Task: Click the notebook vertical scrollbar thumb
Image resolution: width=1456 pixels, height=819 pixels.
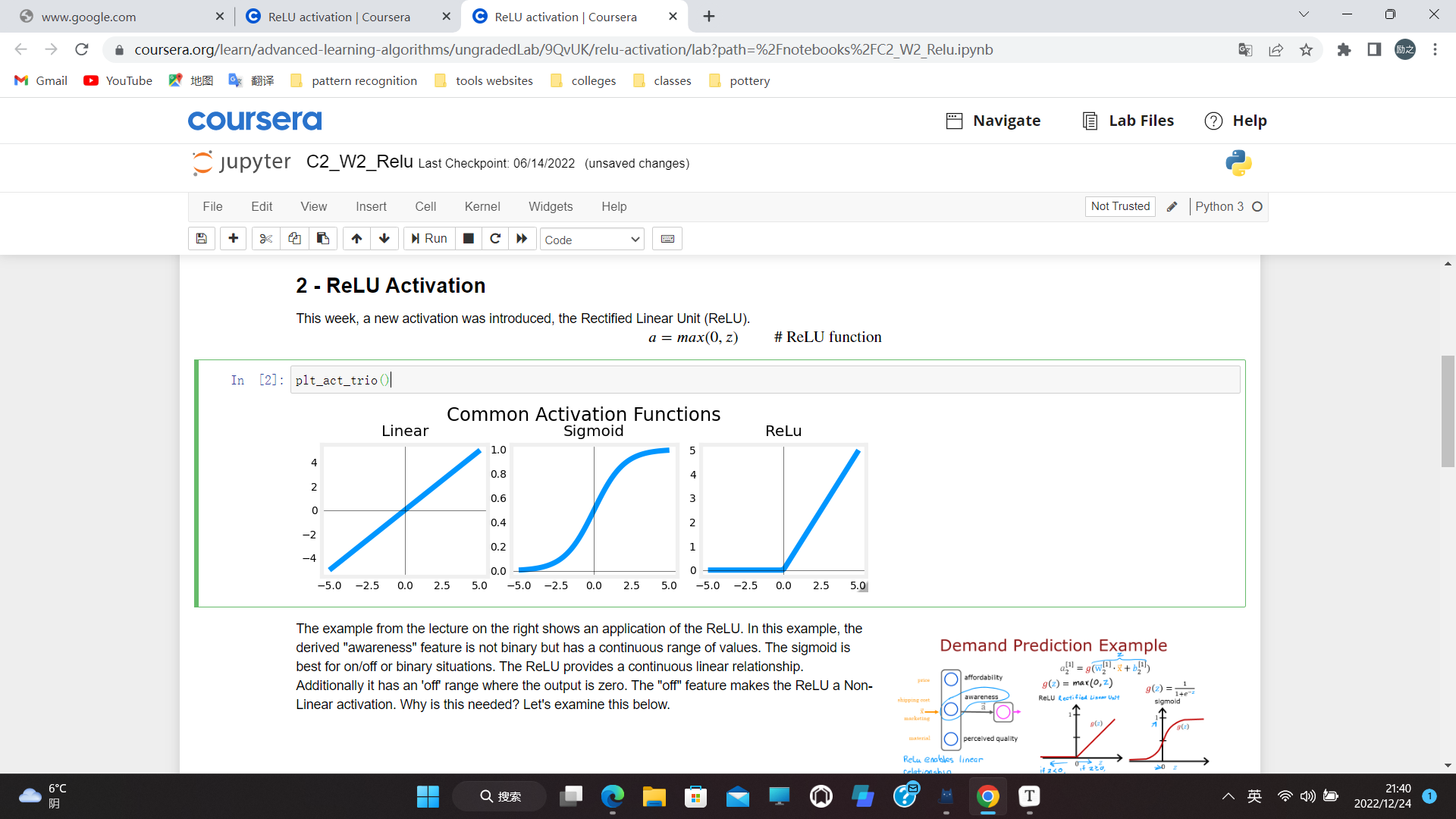Action: 1448,410
